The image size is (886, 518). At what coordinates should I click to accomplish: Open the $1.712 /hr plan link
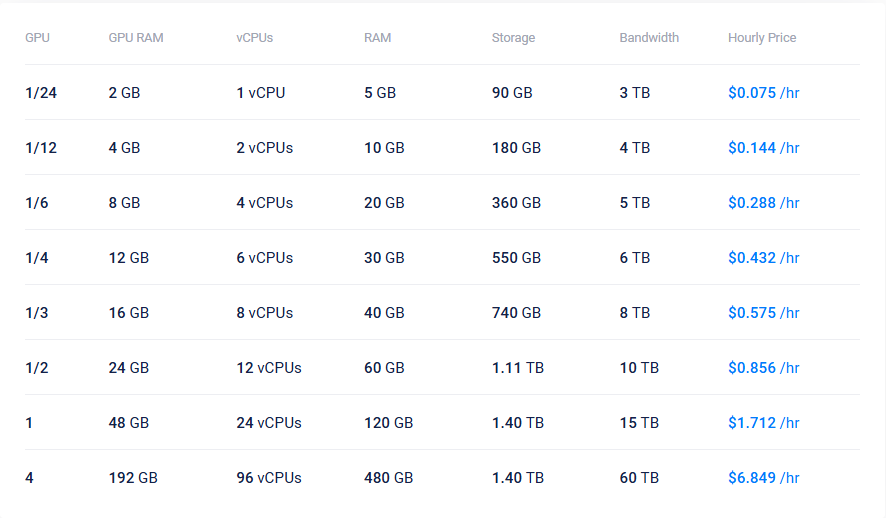pyautogui.click(x=763, y=423)
